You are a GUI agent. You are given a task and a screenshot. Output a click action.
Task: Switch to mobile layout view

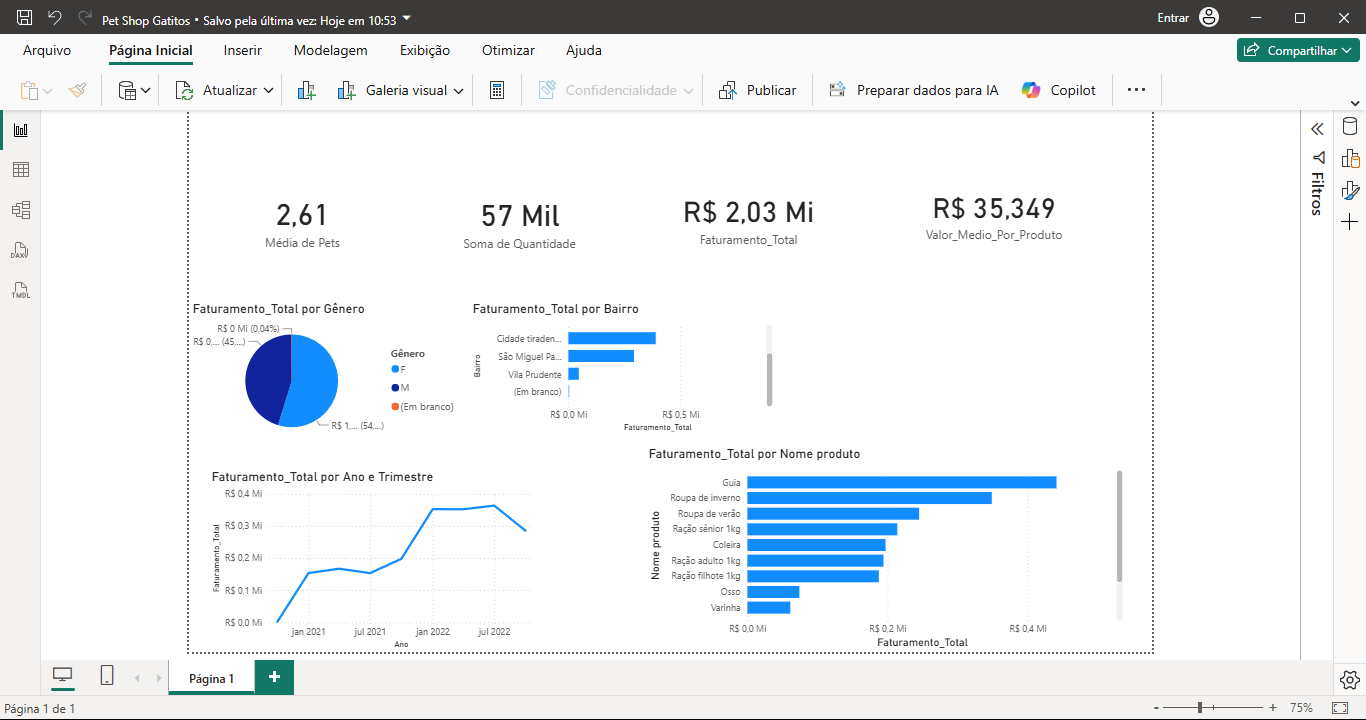[x=107, y=676]
